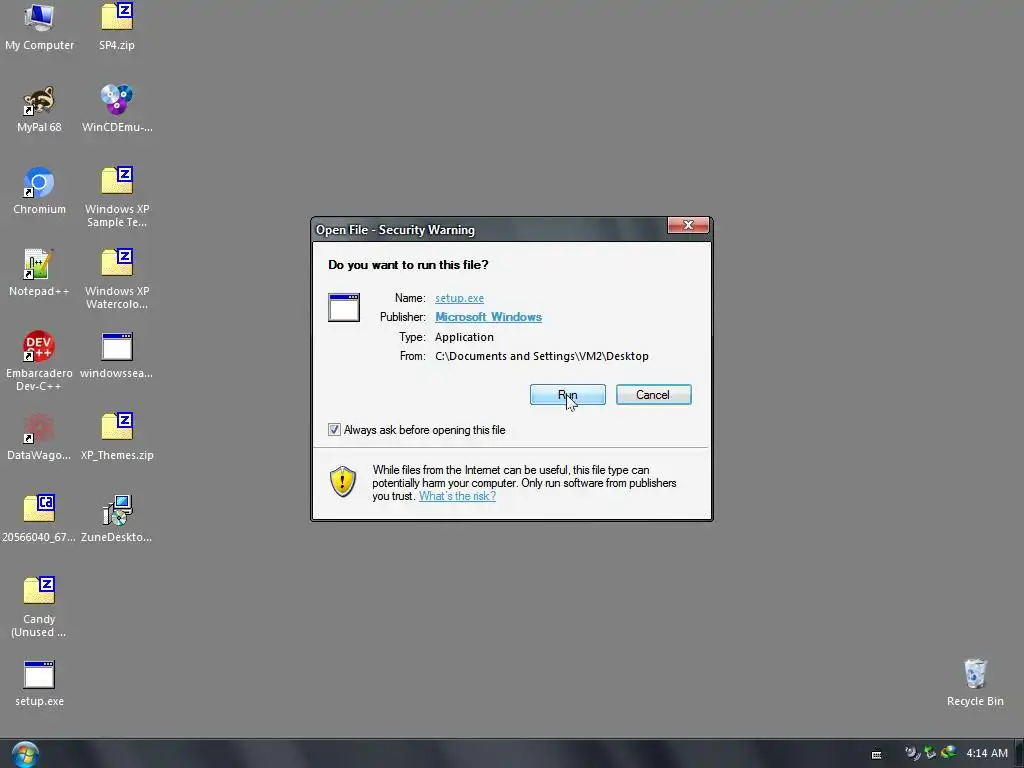Select the My Computer desktop icon

(x=39, y=27)
